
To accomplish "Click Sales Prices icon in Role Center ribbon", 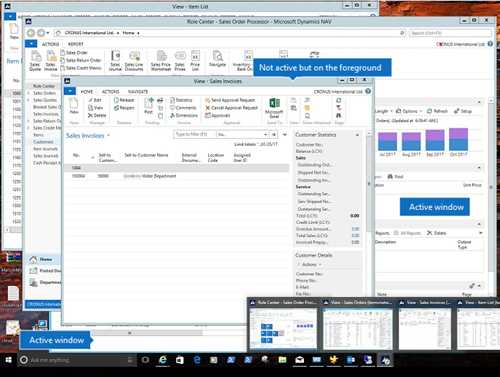I will coord(180,61).
